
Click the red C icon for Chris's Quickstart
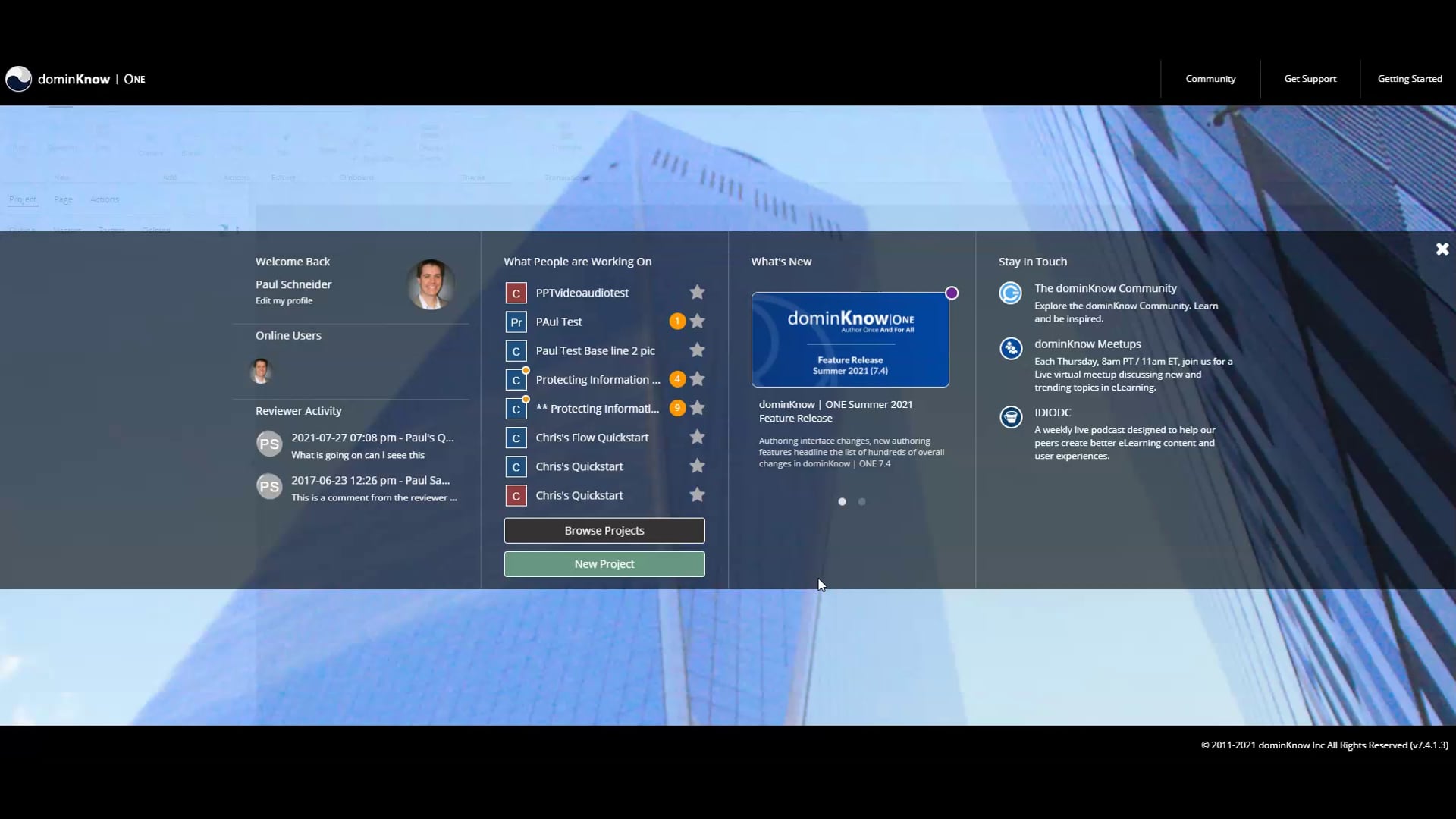516,495
